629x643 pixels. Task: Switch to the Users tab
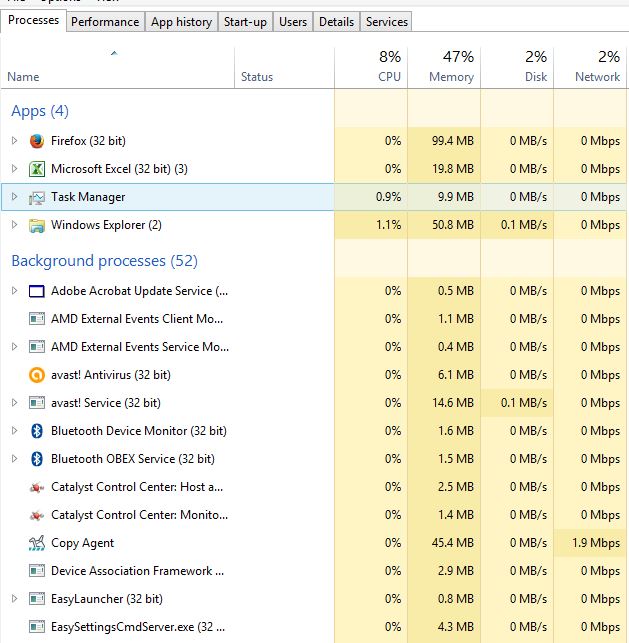tap(293, 22)
